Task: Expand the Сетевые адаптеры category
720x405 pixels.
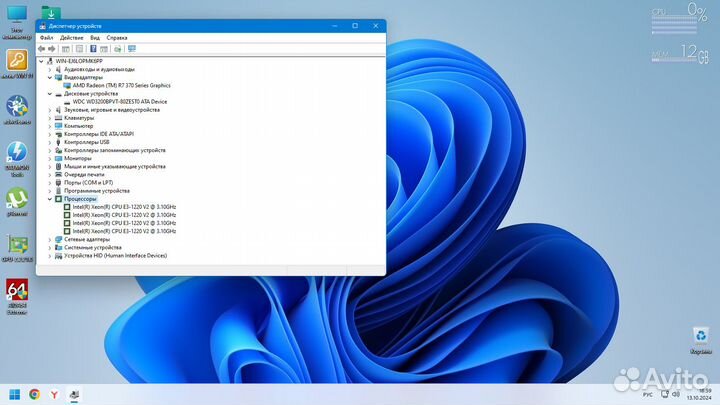Action: (50, 239)
